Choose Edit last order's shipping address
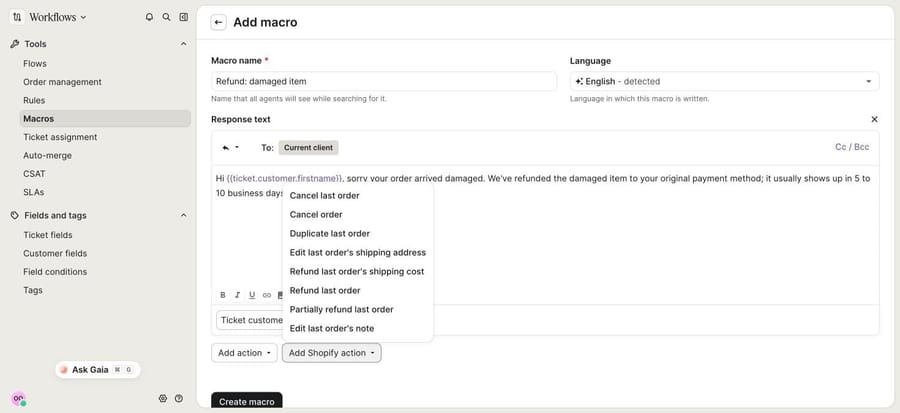Image resolution: width=900 pixels, height=413 pixels. (x=358, y=252)
